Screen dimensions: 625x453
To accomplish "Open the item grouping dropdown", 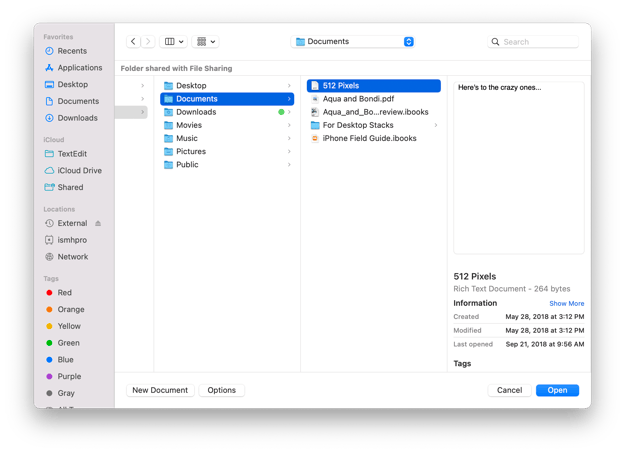I will pos(206,41).
